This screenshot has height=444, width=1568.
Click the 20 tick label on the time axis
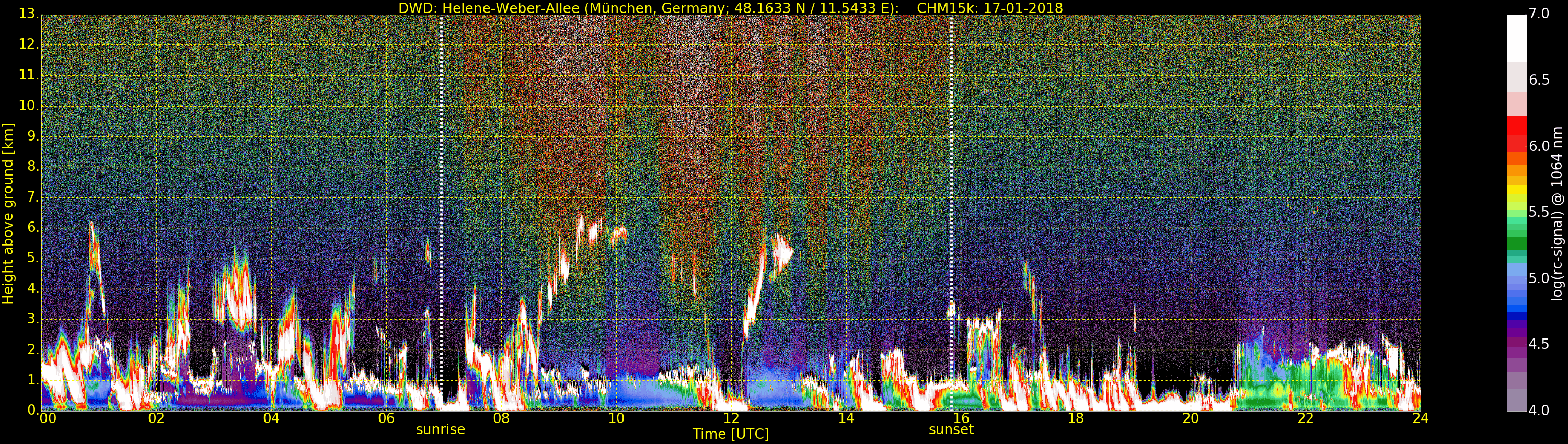1191,418
